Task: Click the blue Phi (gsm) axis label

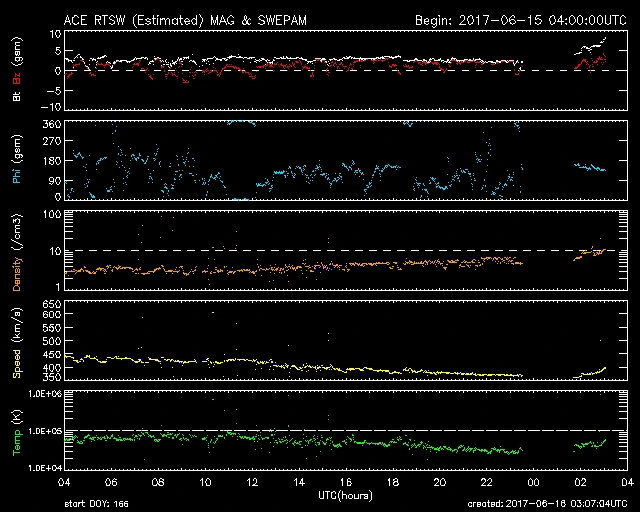Action: tap(16, 160)
